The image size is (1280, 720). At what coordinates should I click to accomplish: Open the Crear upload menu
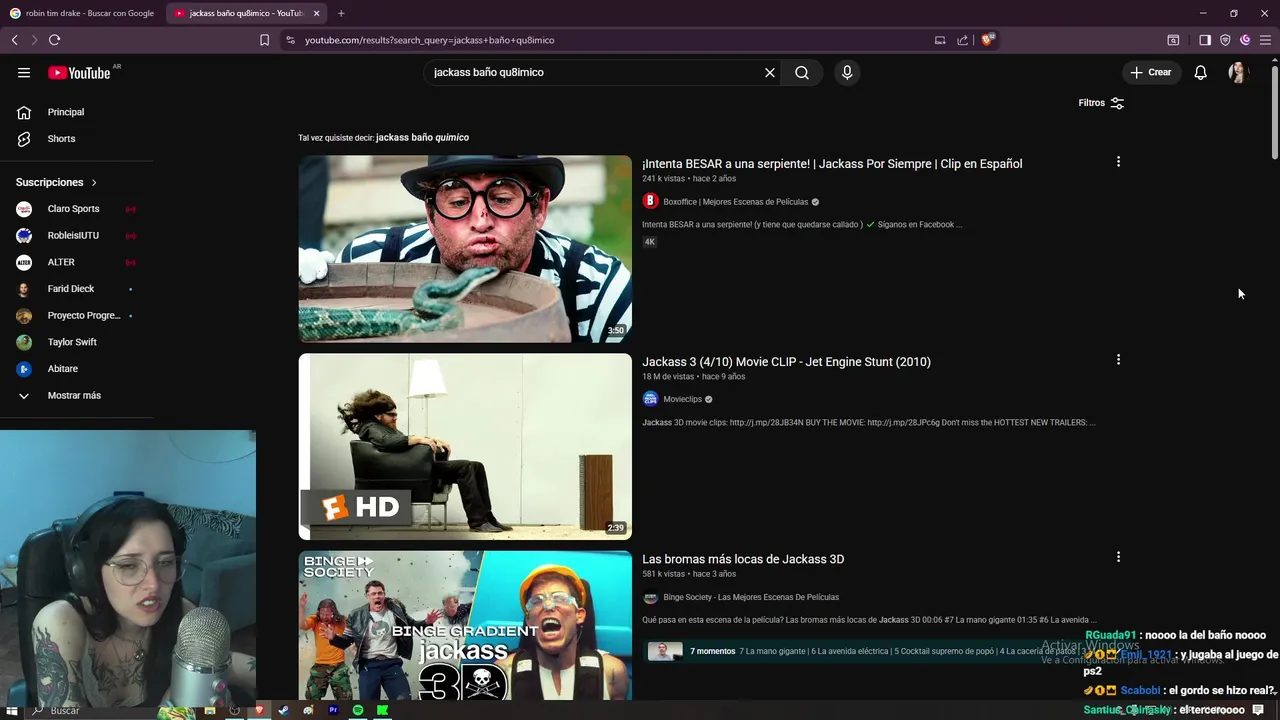[x=1151, y=72]
